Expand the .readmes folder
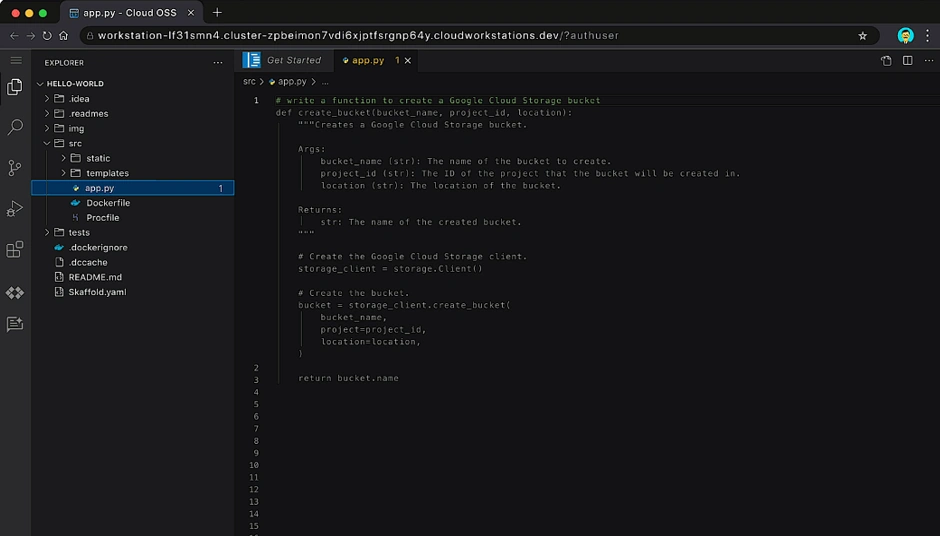The height and width of the screenshot is (536, 940). 47,114
